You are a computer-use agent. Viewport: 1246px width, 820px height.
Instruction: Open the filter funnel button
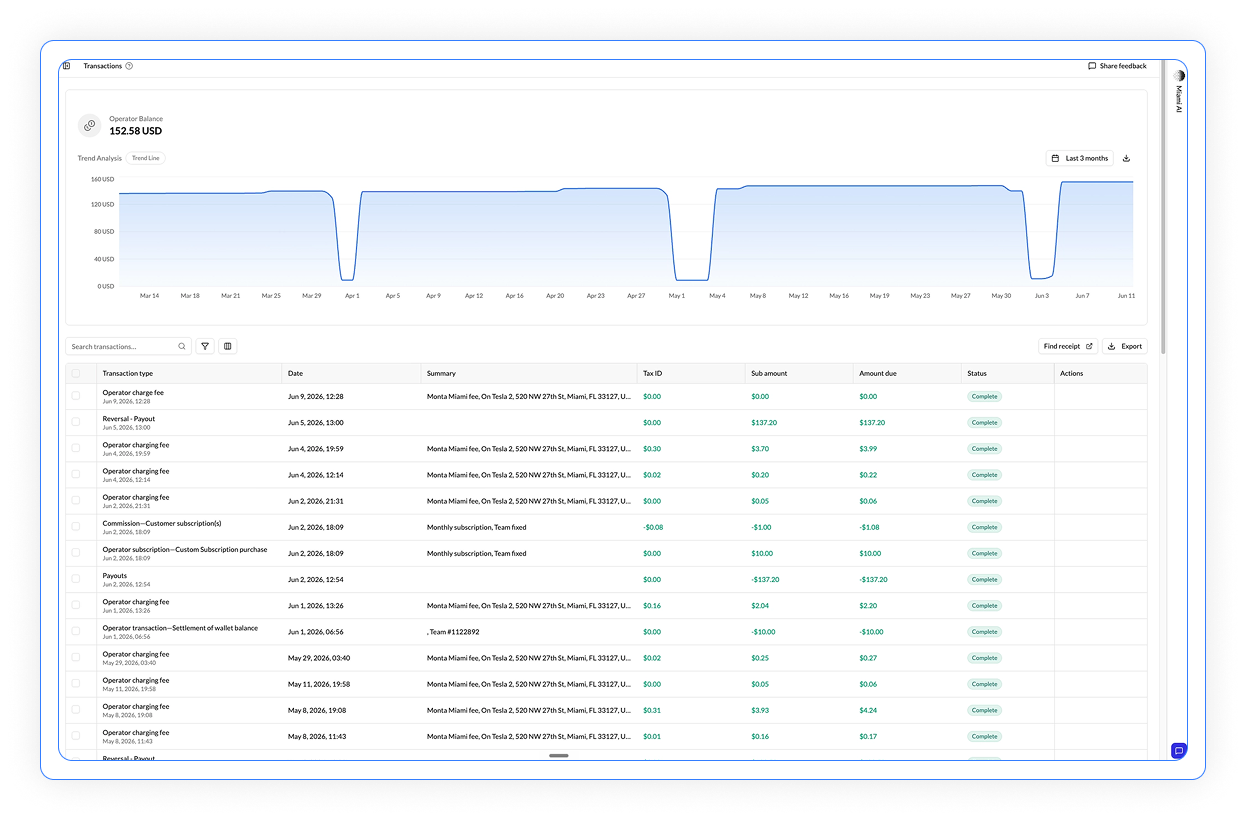tap(205, 346)
